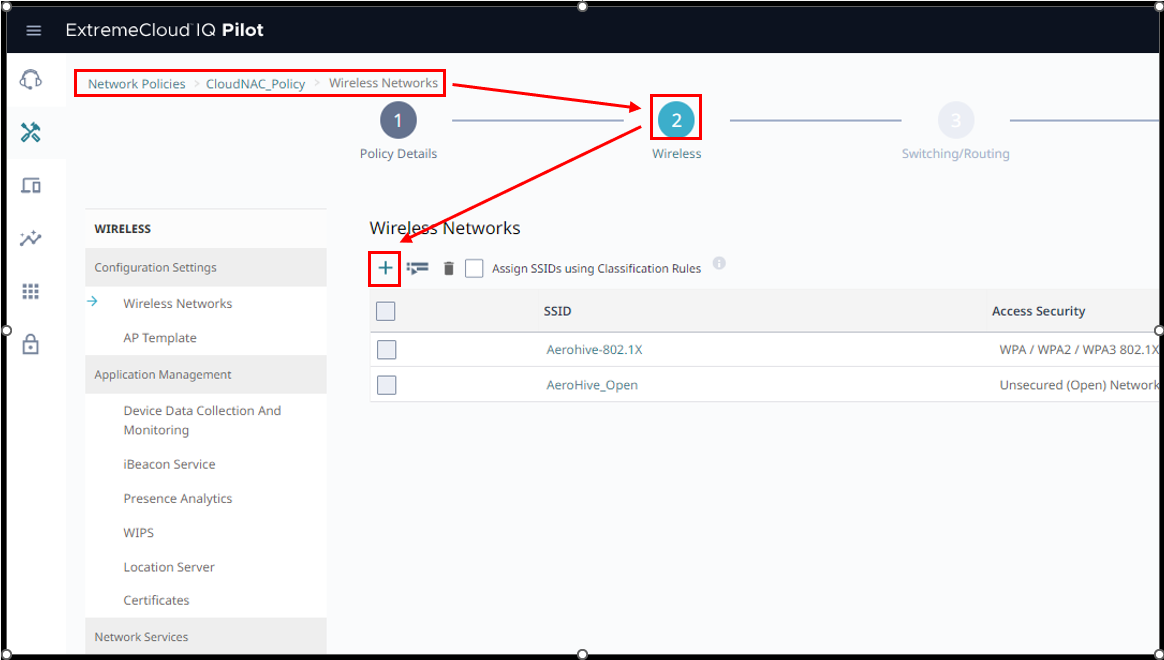The width and height of the screenshot is (1164, 660).
Task: Check the AeroHive_Open row checkbox
Action: [386, 385]
